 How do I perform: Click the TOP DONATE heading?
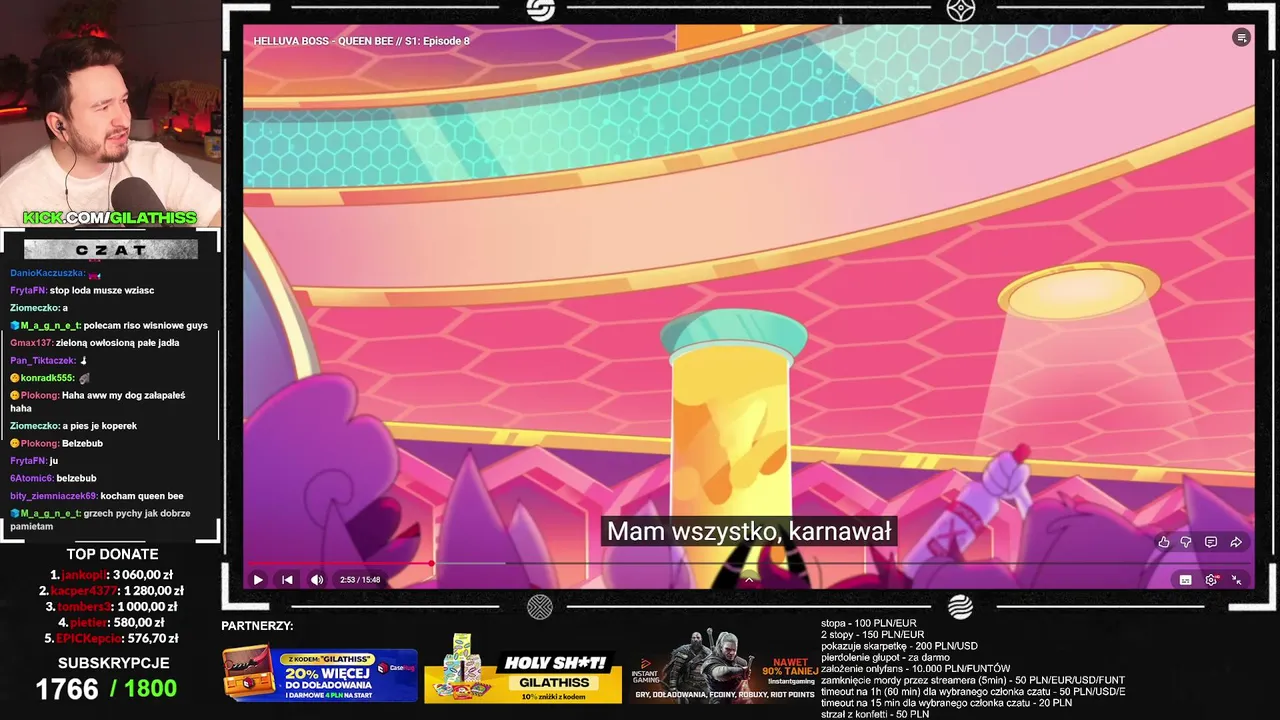point(112,554)
